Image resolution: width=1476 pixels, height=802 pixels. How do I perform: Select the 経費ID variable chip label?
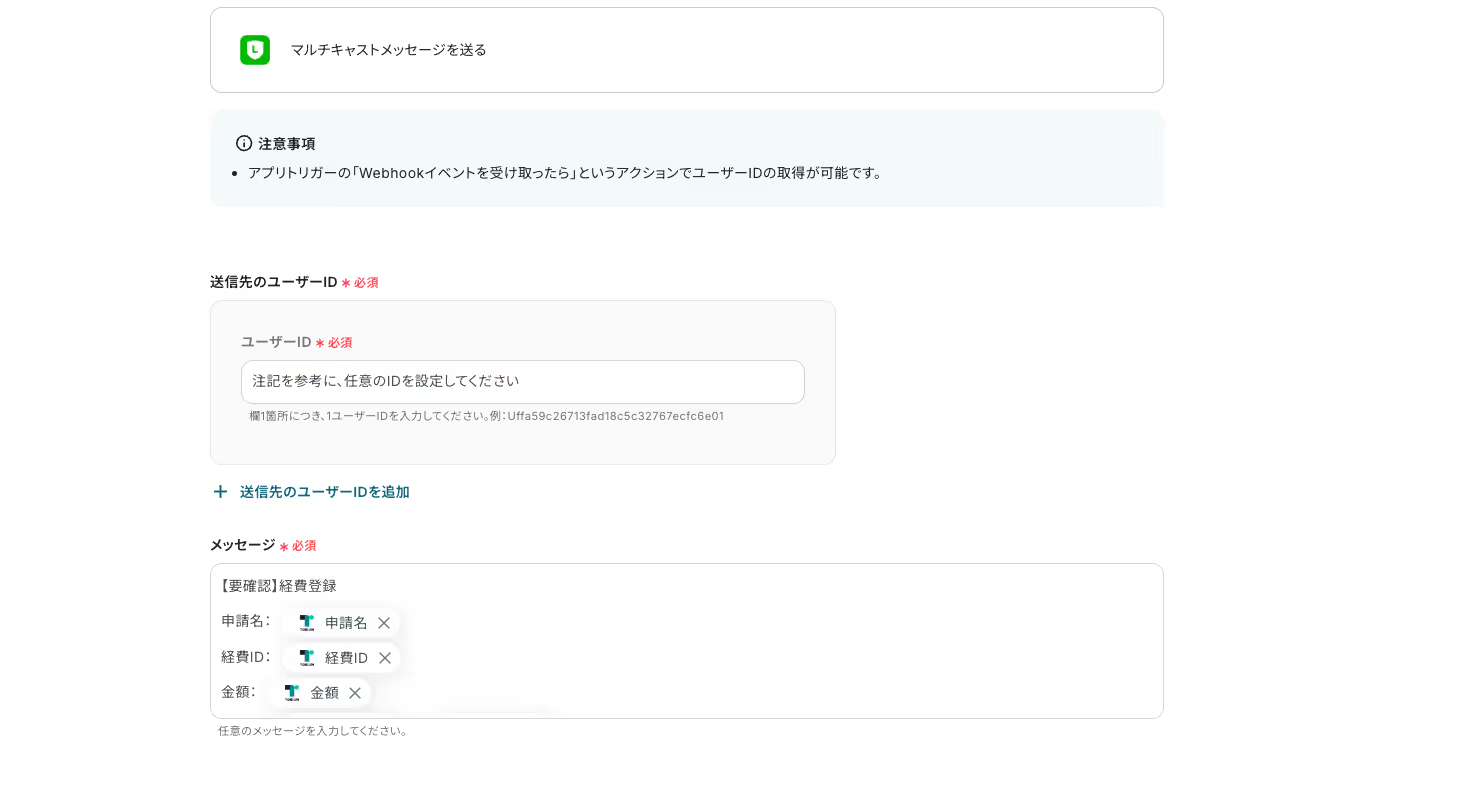(346, 658)
